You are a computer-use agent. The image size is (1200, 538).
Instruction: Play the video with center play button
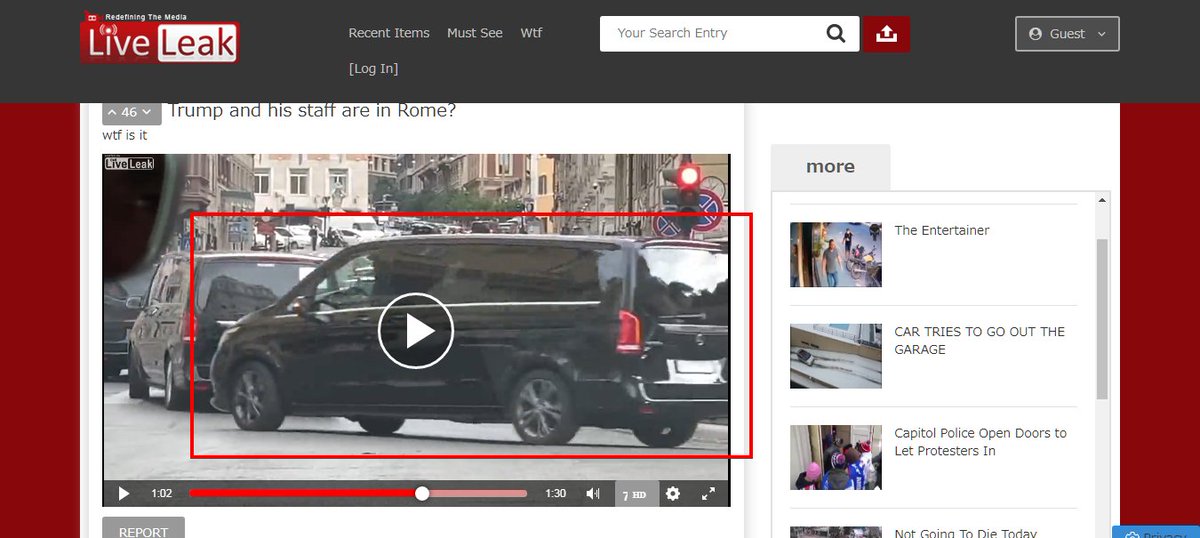[416, 331]
